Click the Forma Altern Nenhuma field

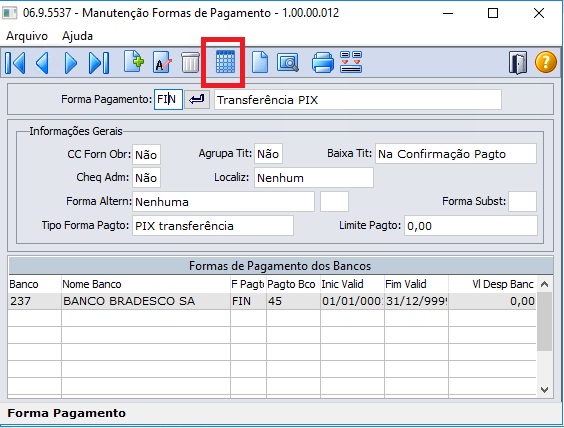tap(223, 202)
